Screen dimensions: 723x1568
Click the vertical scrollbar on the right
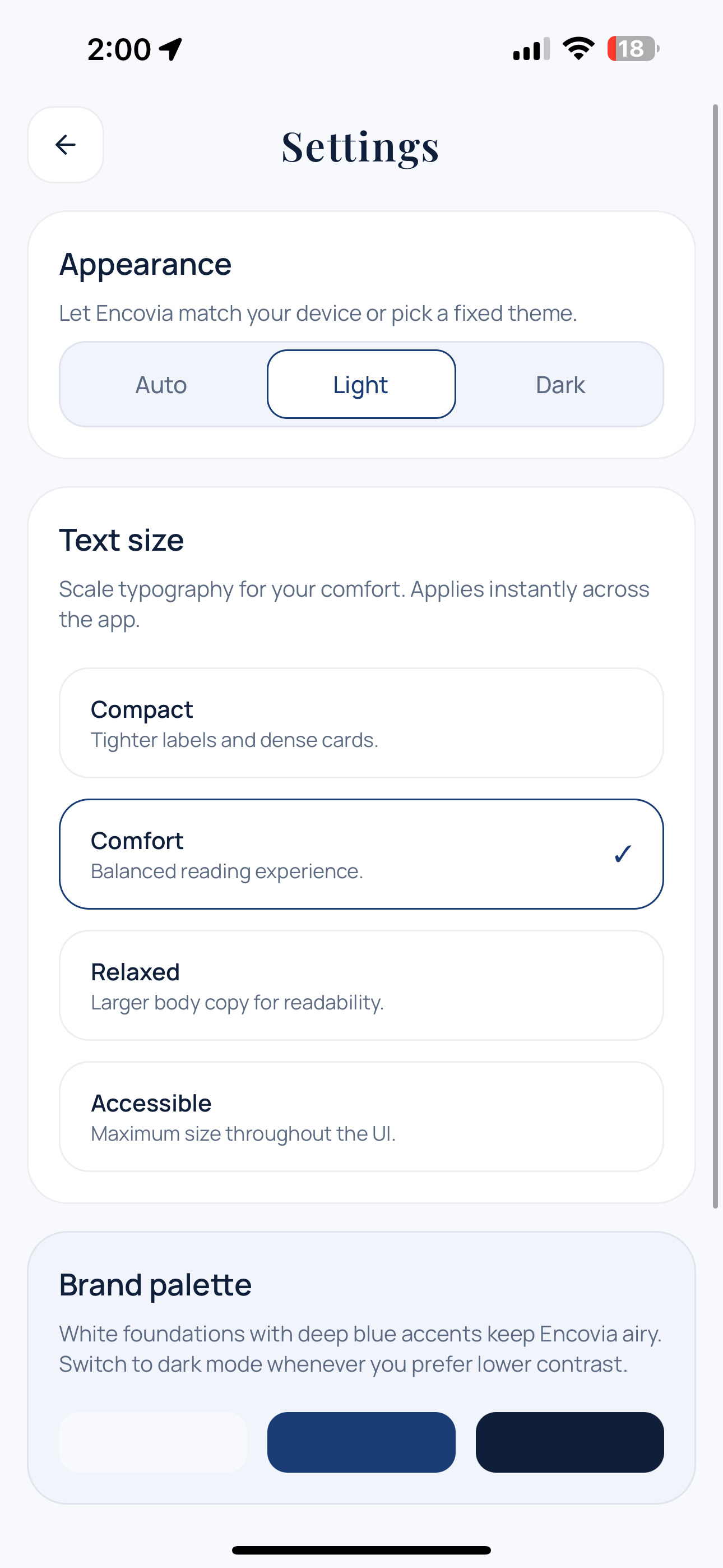[x=716, y=656]
